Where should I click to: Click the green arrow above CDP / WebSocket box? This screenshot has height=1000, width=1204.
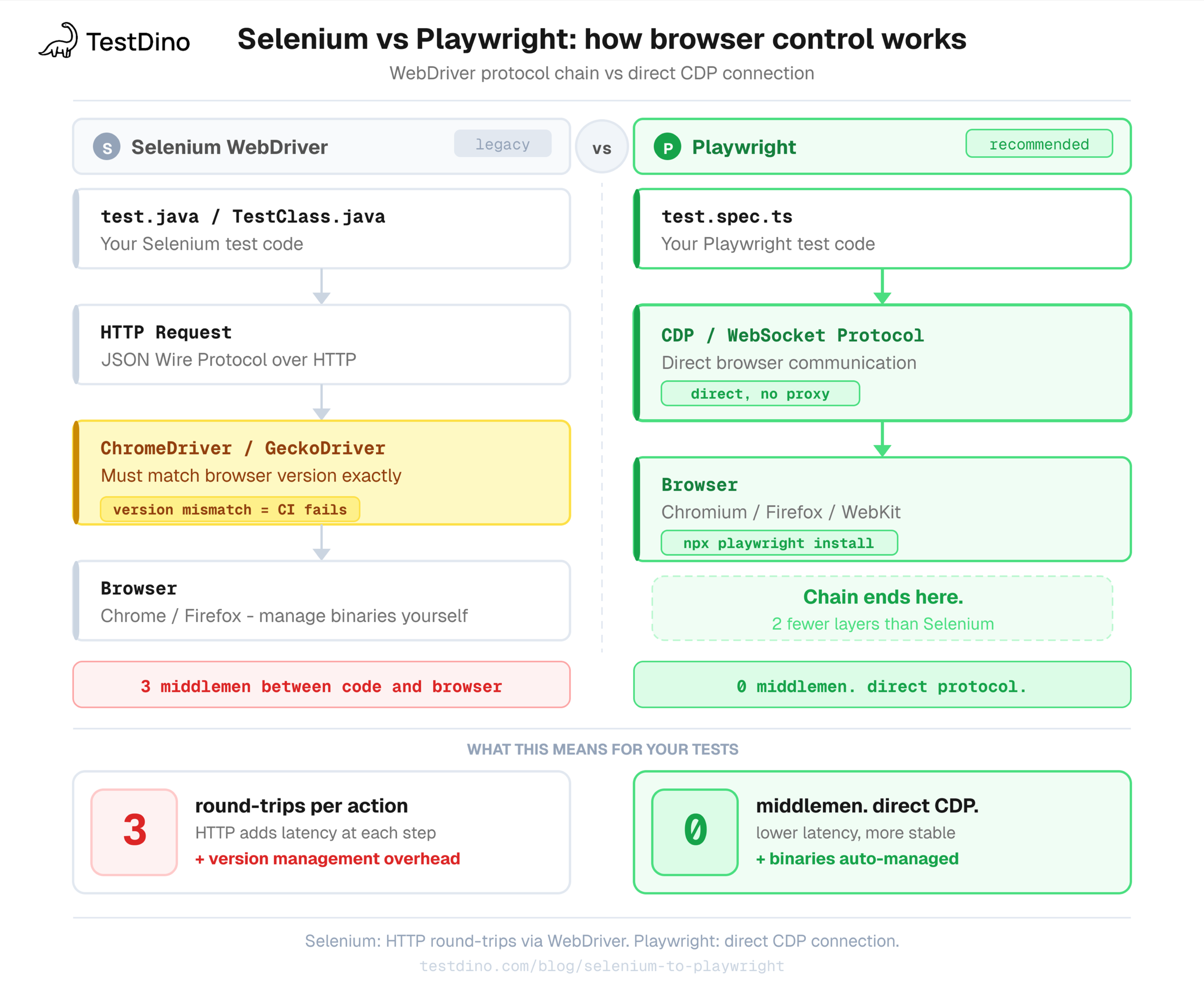pos(882,287)
